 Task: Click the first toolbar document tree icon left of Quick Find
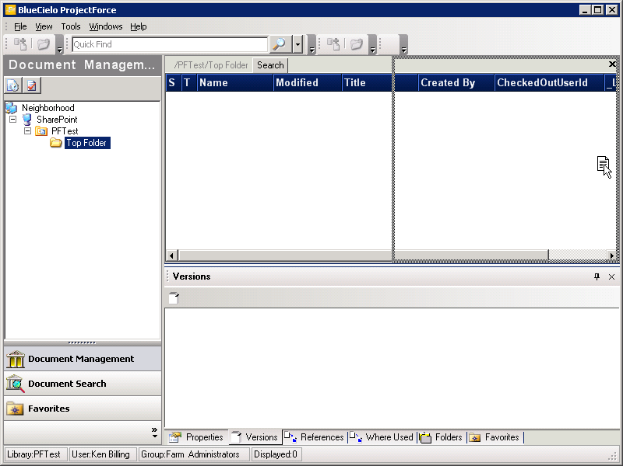tap(20, 44)
